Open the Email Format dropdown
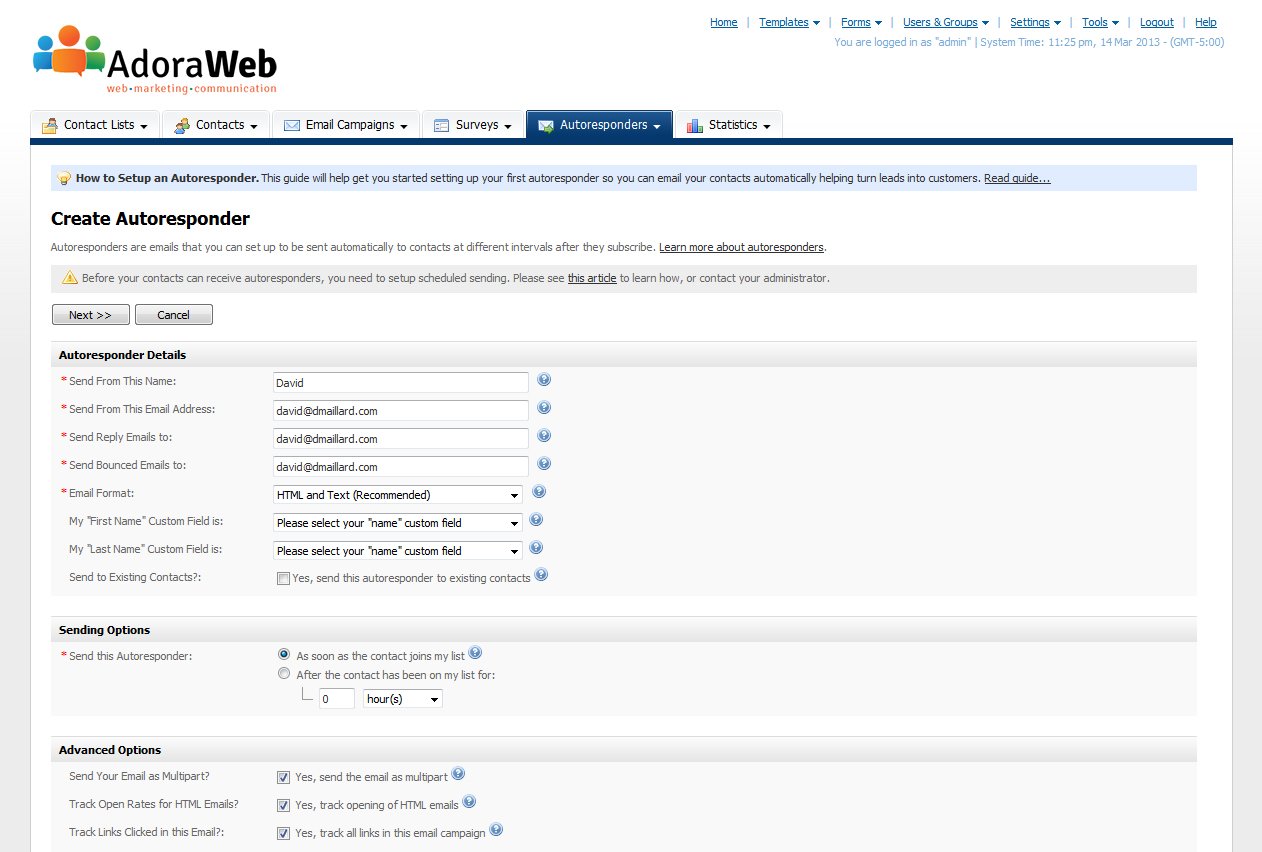The height and width of the screenshot is (852, 1262). pyautogui.click(x=398, y=495)
